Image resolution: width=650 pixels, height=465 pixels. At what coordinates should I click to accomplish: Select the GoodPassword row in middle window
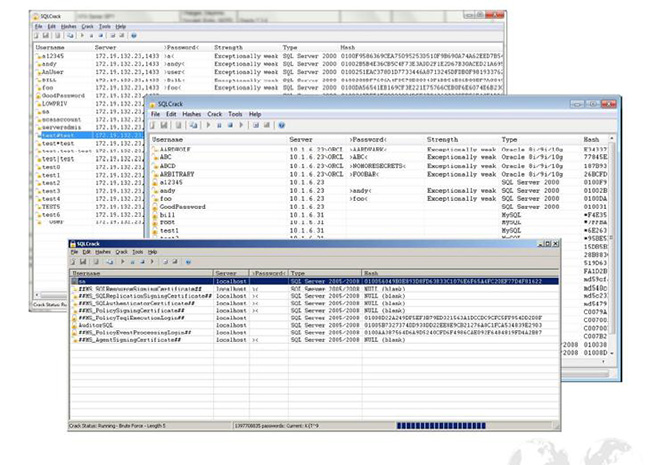(379, 207)
